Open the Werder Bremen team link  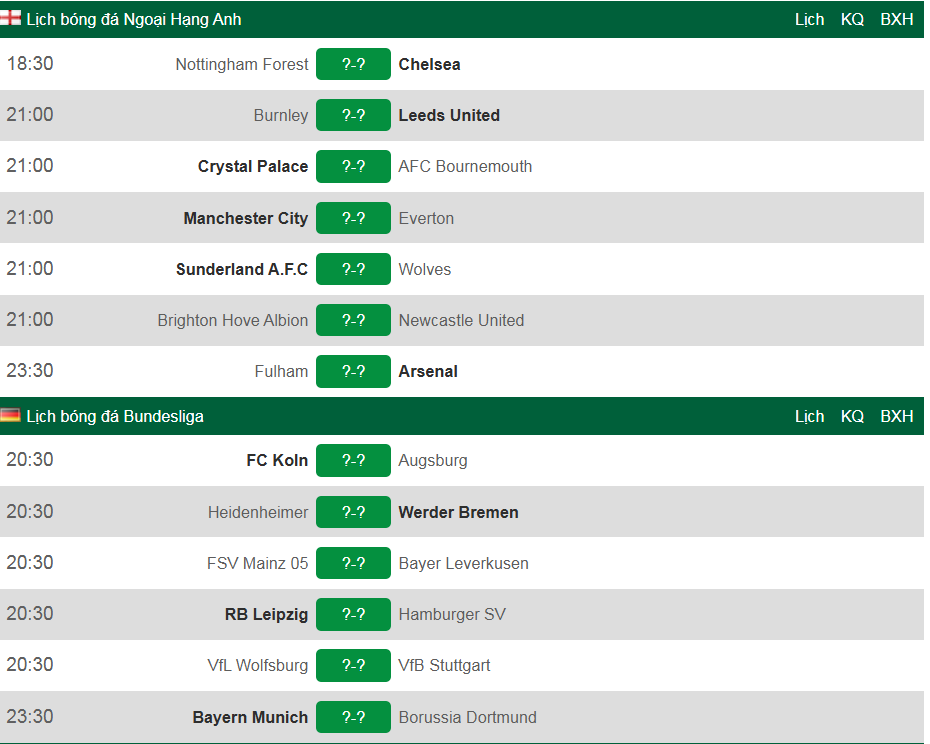[458, 512]
